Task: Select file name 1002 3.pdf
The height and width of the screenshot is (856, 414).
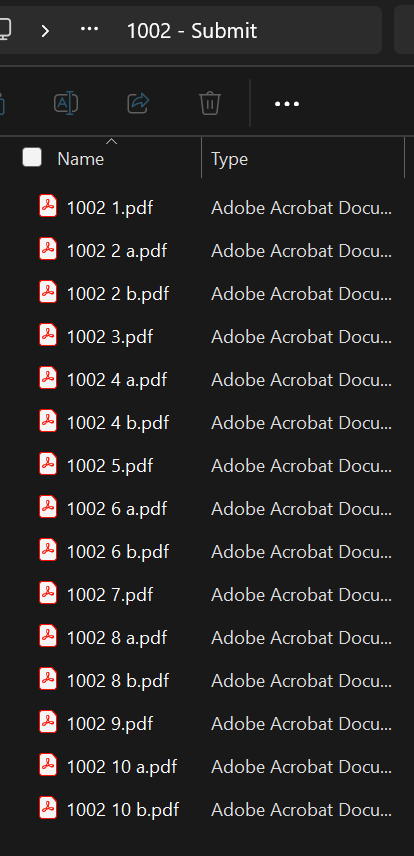Action: (x=110, y=337)
